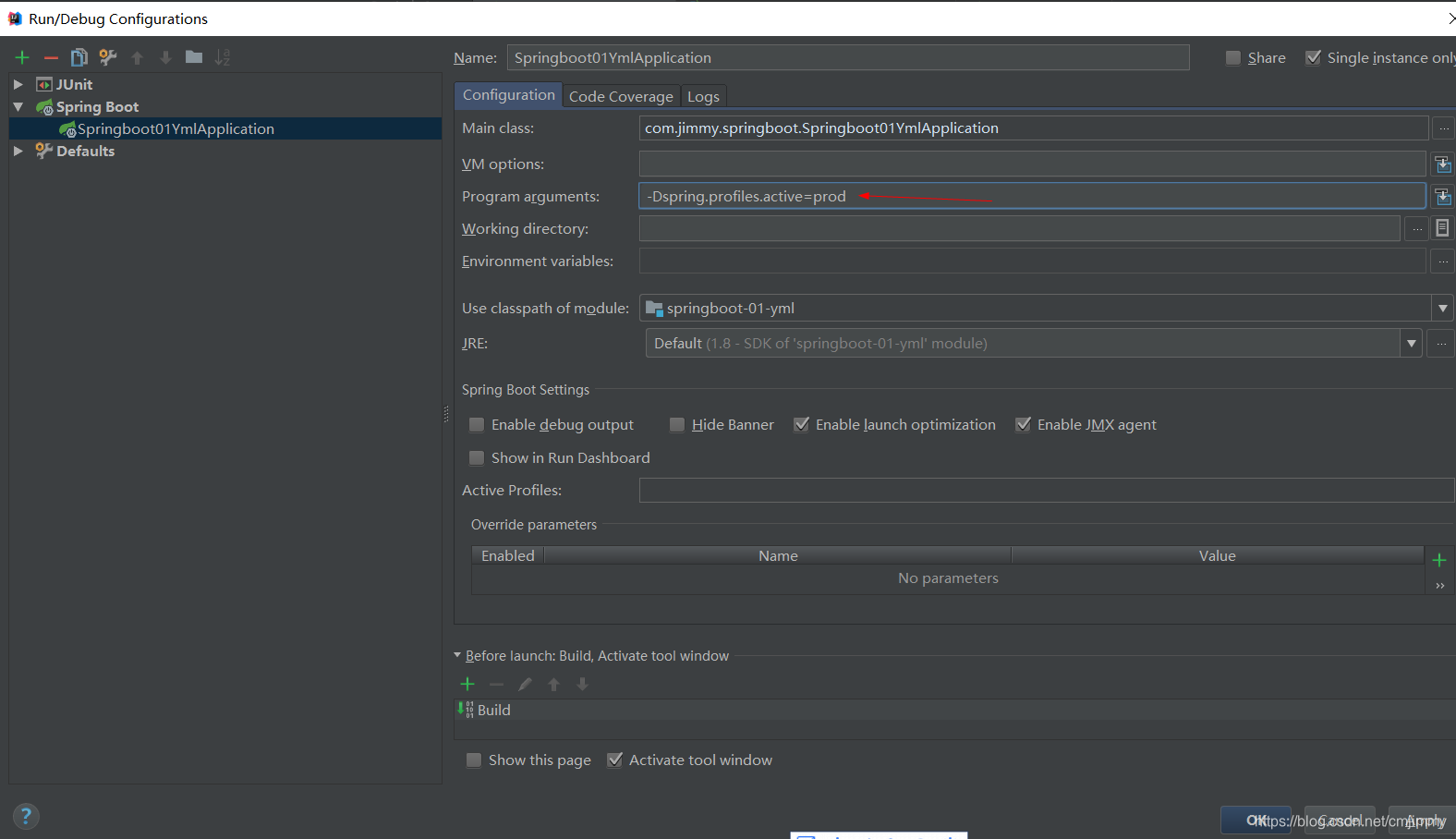1456x839 pixels.
Task: Move the configuration down in the list
Action: coord(165,57)
